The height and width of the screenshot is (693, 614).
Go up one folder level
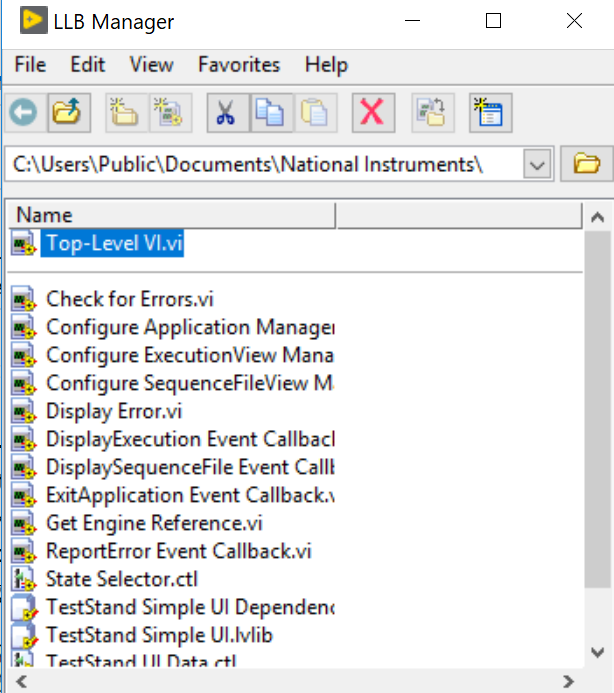69,113
